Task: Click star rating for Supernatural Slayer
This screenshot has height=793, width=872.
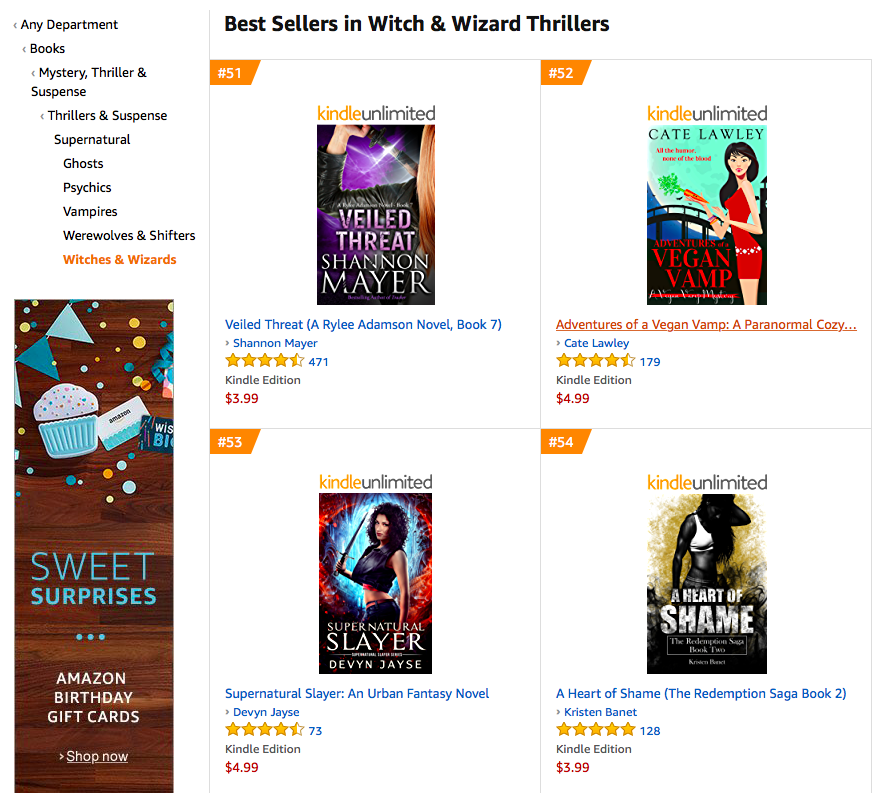Action: (x=265, y=730)
